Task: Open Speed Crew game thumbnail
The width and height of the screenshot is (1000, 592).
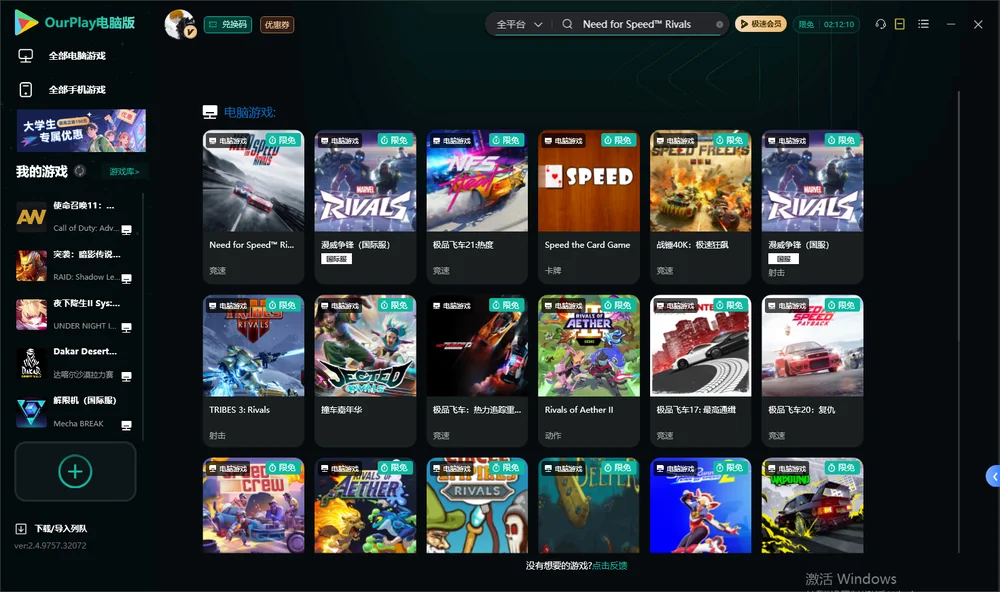Action: click(253, 505)
